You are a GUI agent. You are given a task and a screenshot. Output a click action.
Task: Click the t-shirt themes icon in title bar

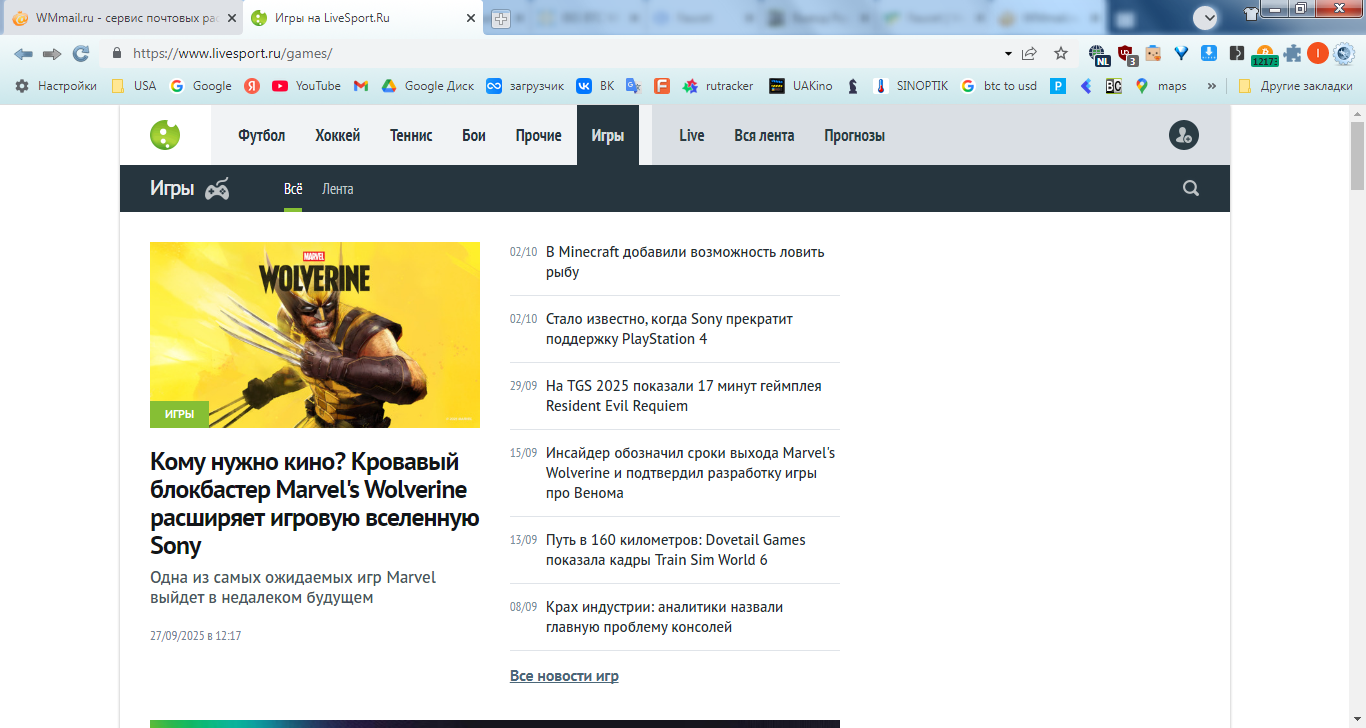click(1250, 14)
